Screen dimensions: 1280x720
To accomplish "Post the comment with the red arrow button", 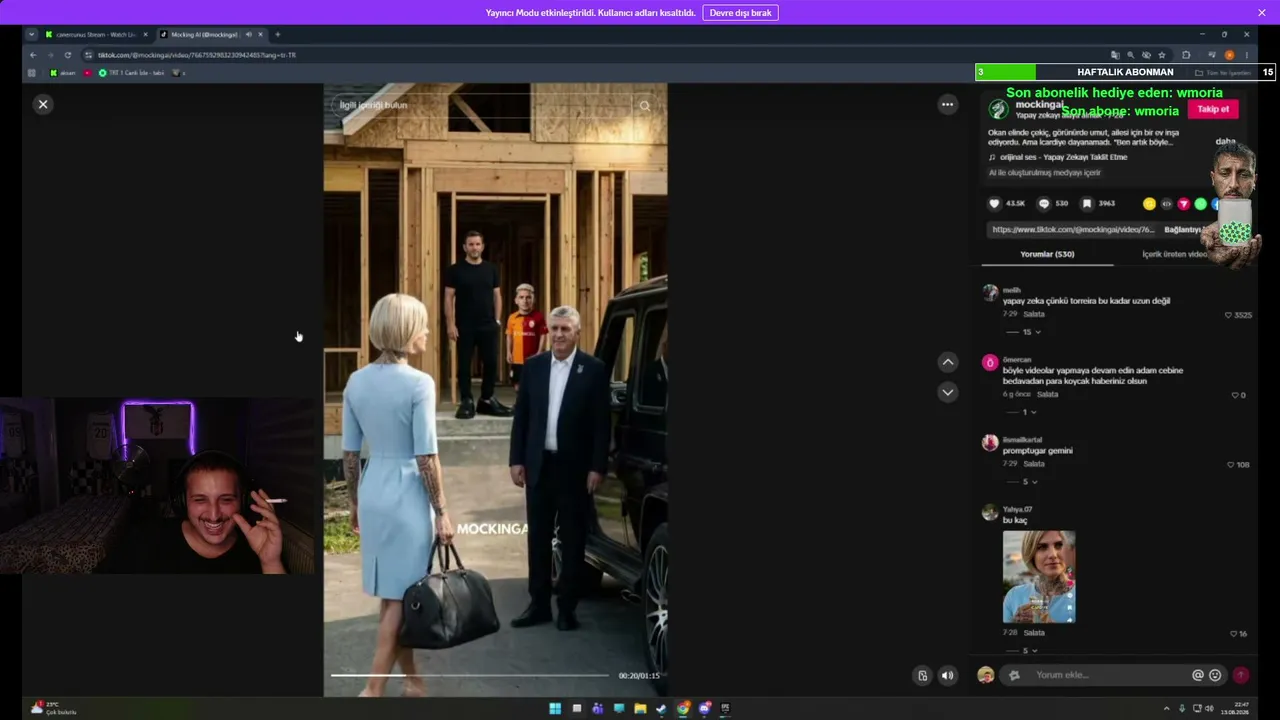I will point(1241,675).
